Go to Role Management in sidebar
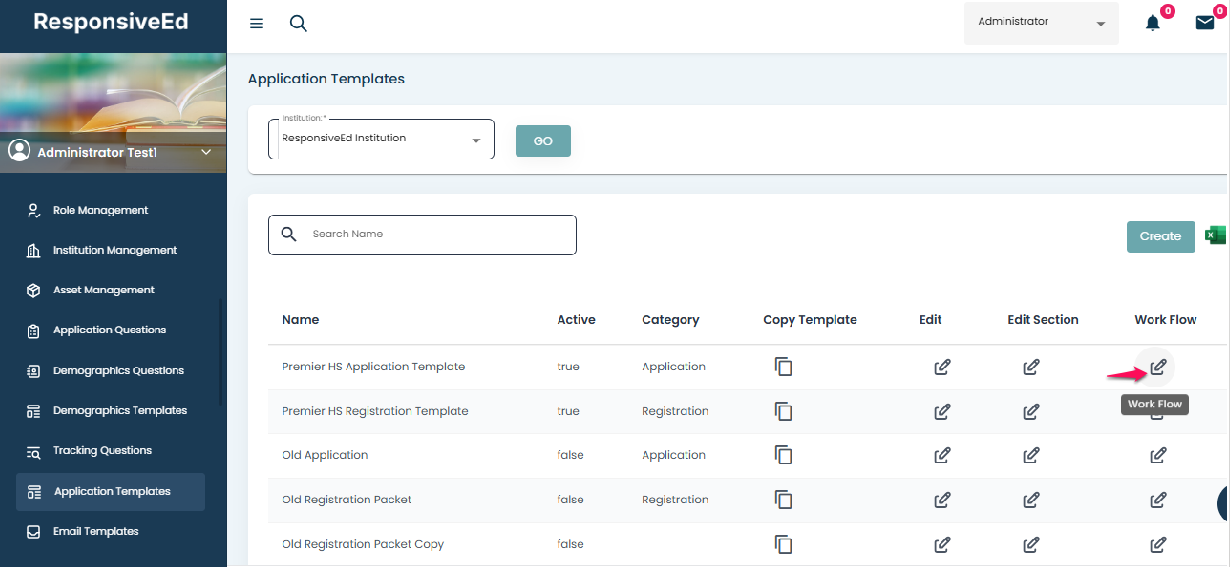Image resolution: width=1230 pixels, height=567 pixels. pos(100,211)
